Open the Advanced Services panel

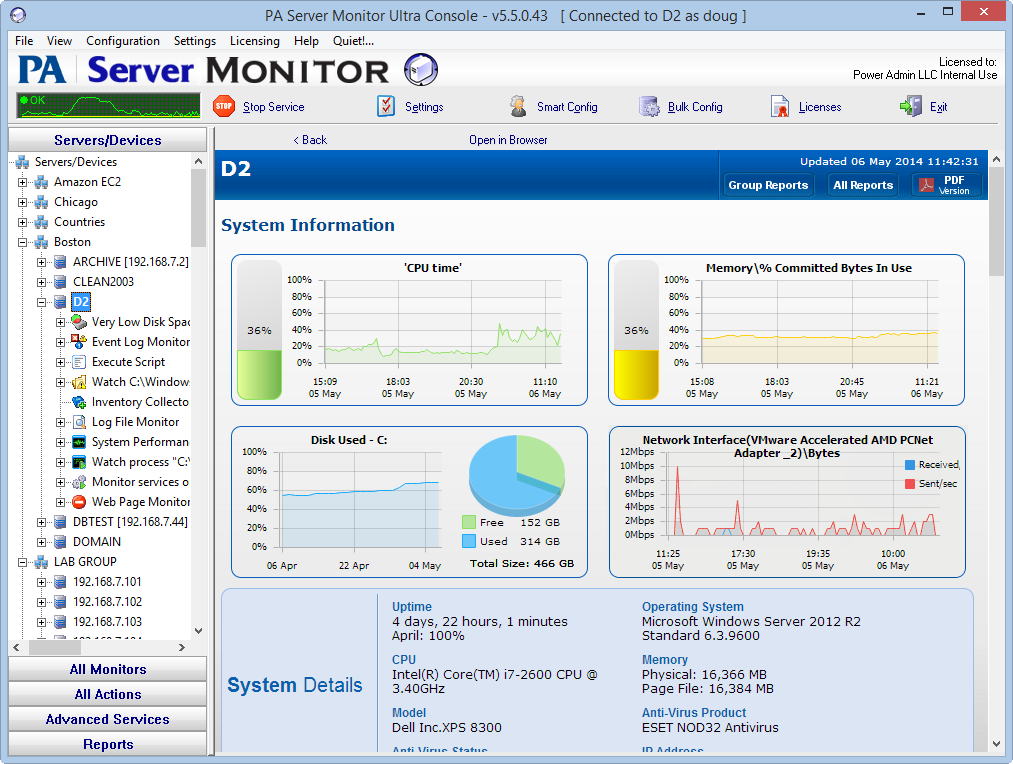coord(107,719)
